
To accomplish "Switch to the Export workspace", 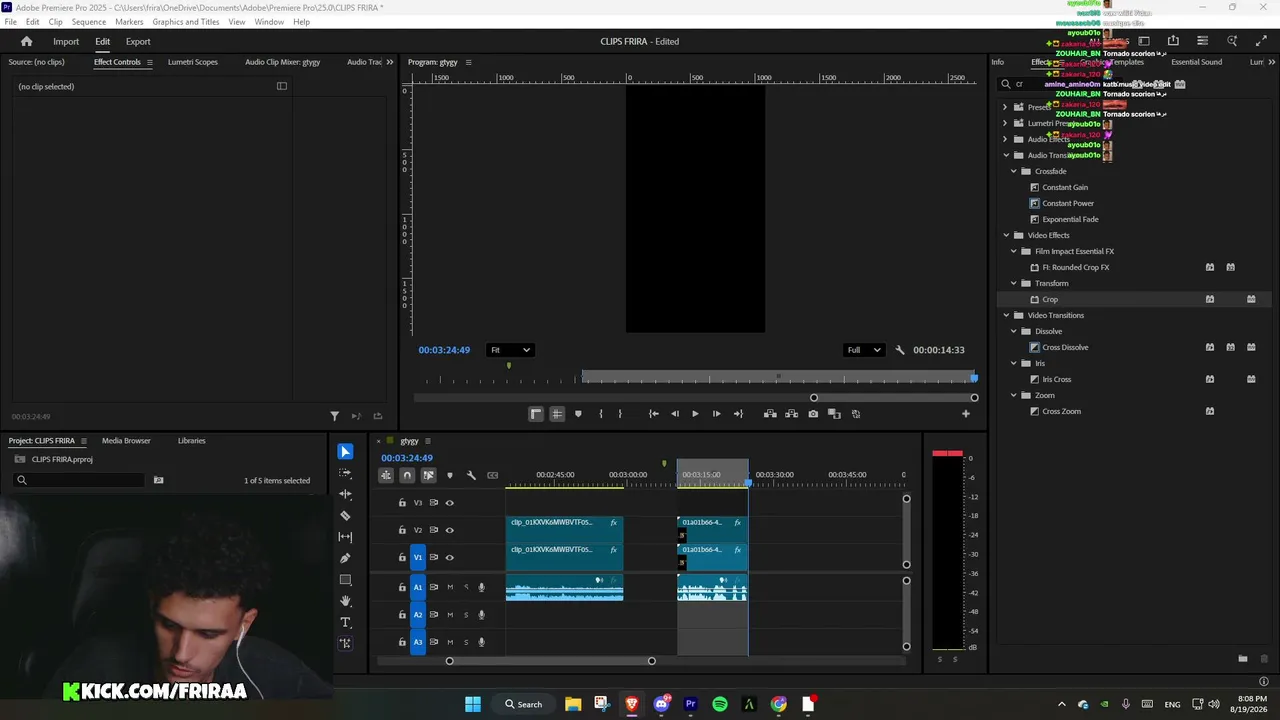I will [138, 41].
